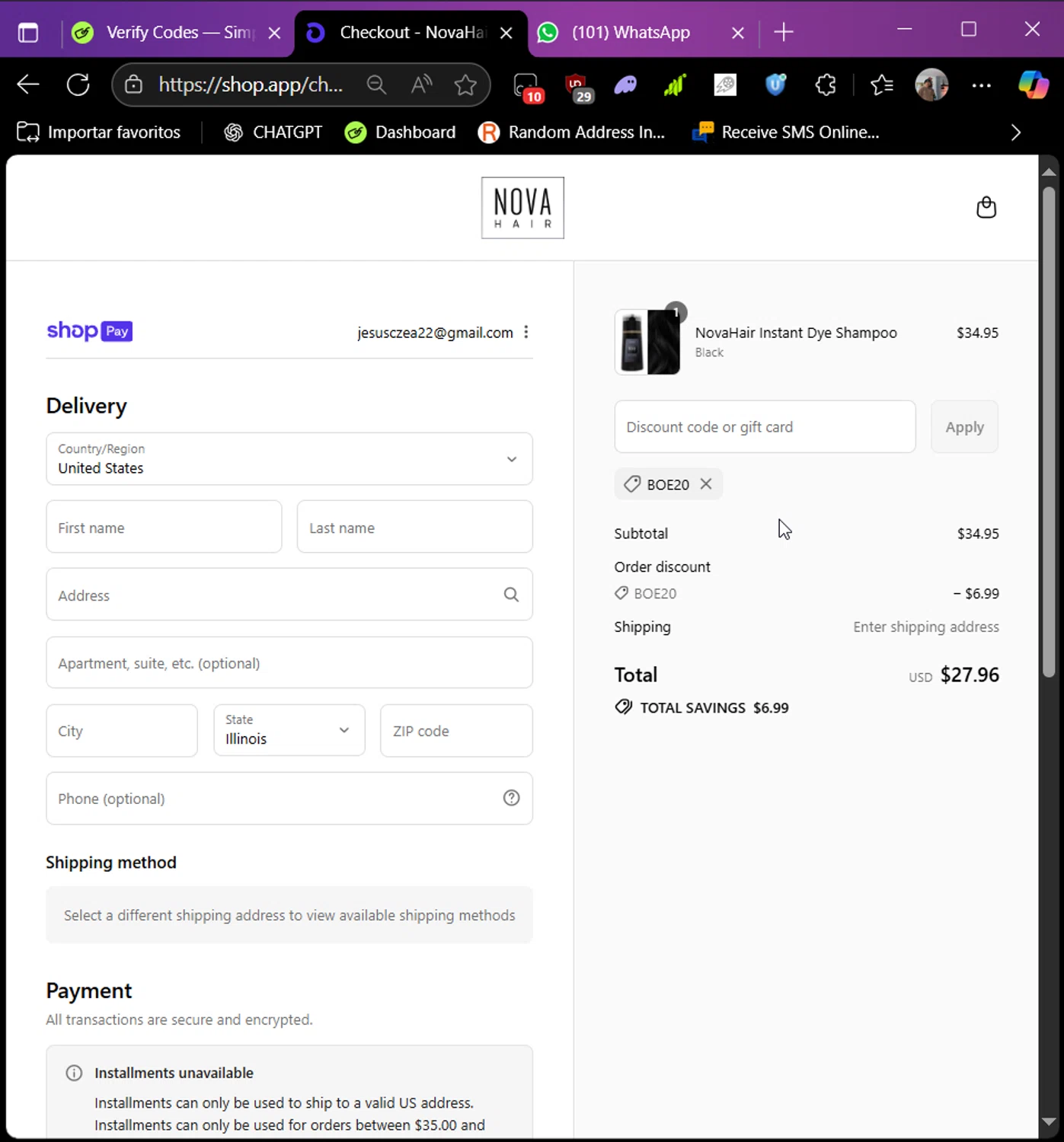Open Random Address bookmark
This screenshot has width=1064, height=1142.
(x=571, y=132)
